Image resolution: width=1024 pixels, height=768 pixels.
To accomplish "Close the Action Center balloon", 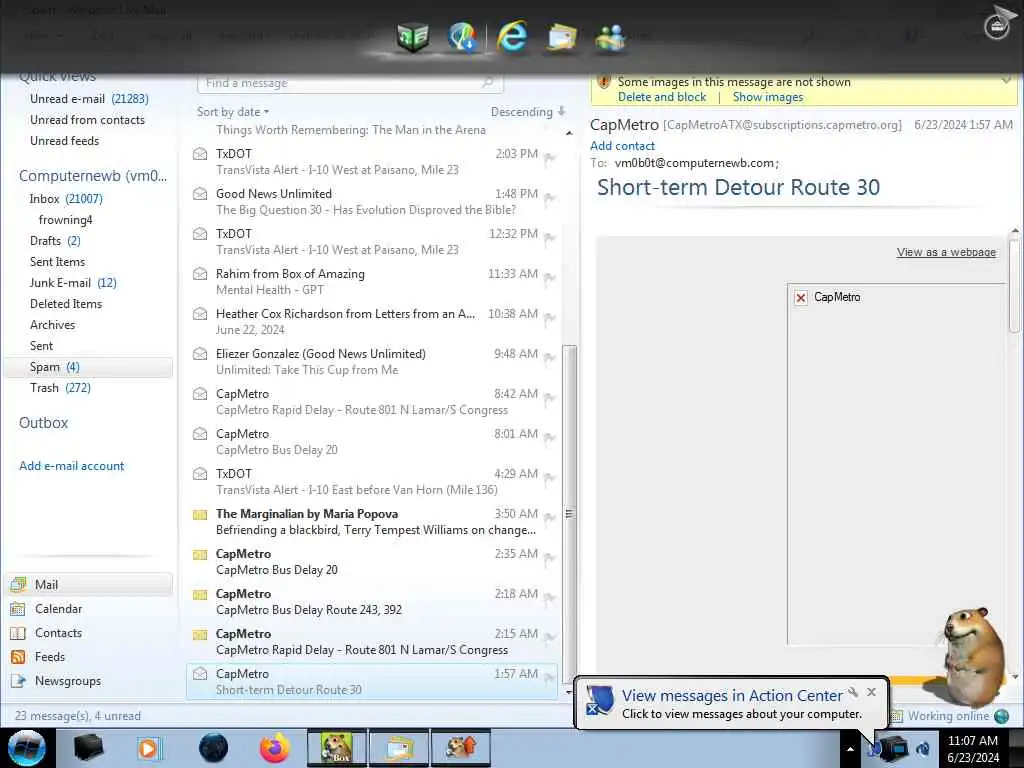I will [871, 692].
